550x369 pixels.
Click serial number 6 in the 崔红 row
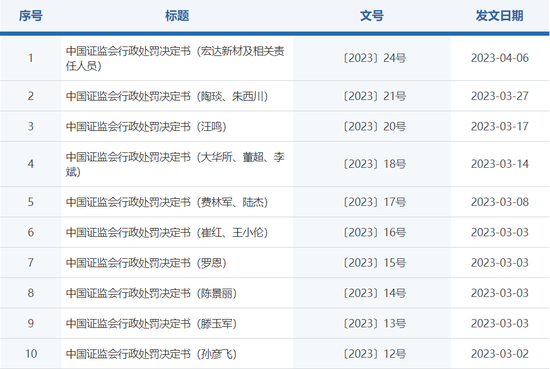coord(31,233)
